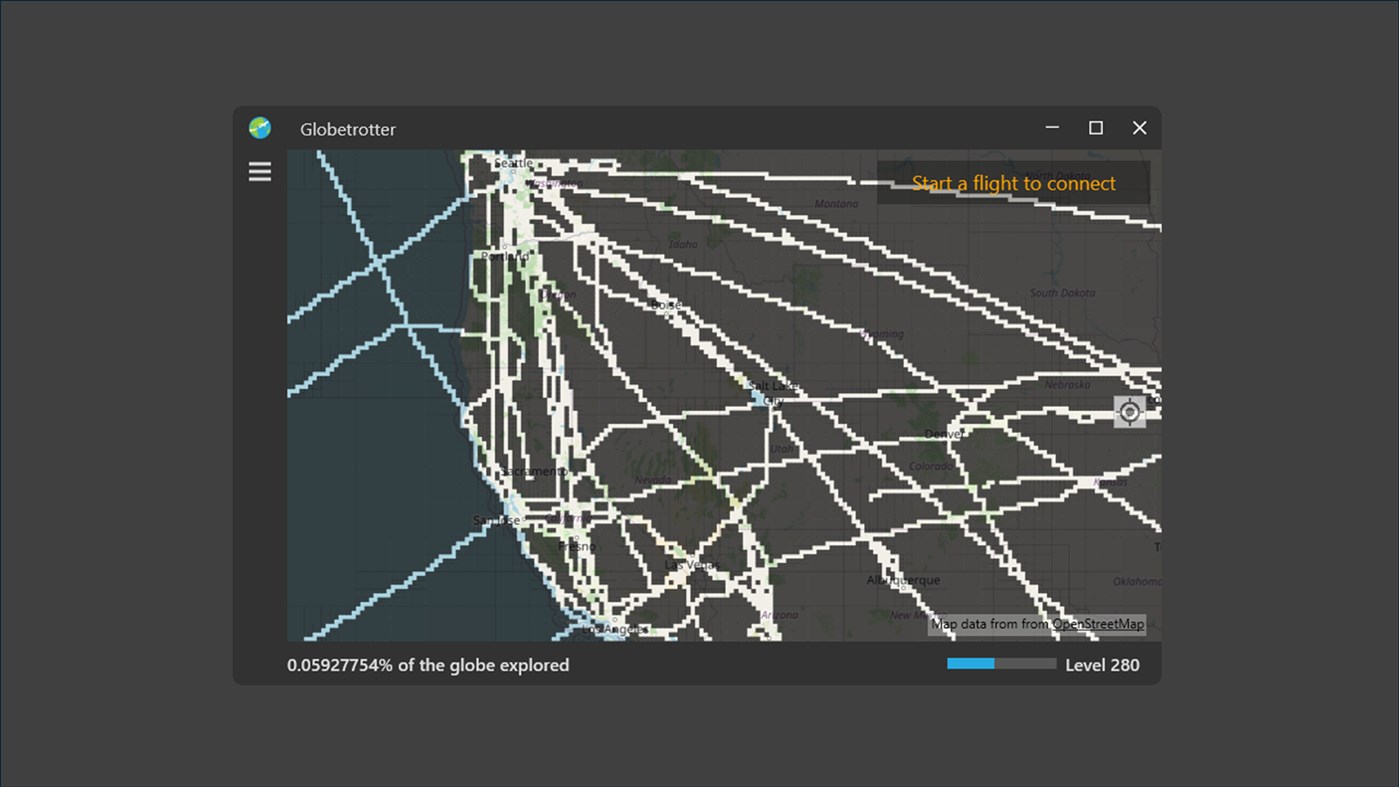1399x787 pixels.
Task: Click Boise on the explored terrain
Action: pyautogui.click(x=665, y=305)
